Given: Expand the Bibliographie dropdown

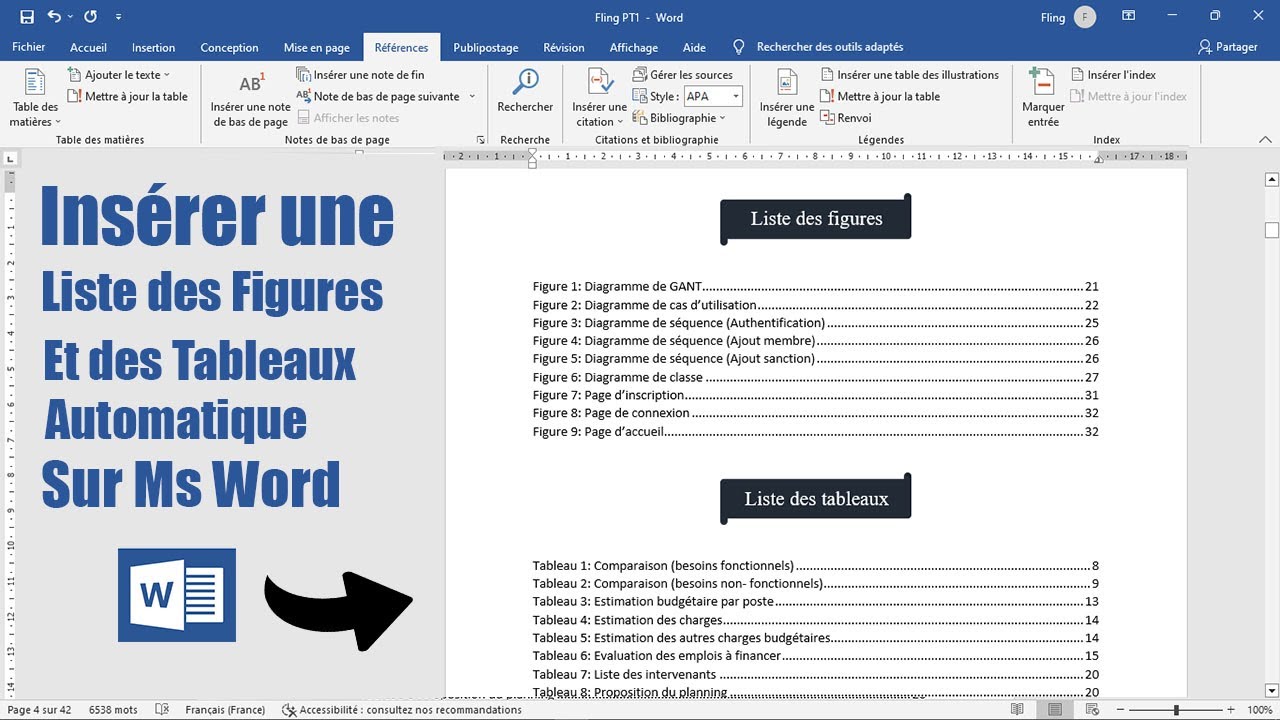Looking at the screenshot, I should click(x=680, y=118).
